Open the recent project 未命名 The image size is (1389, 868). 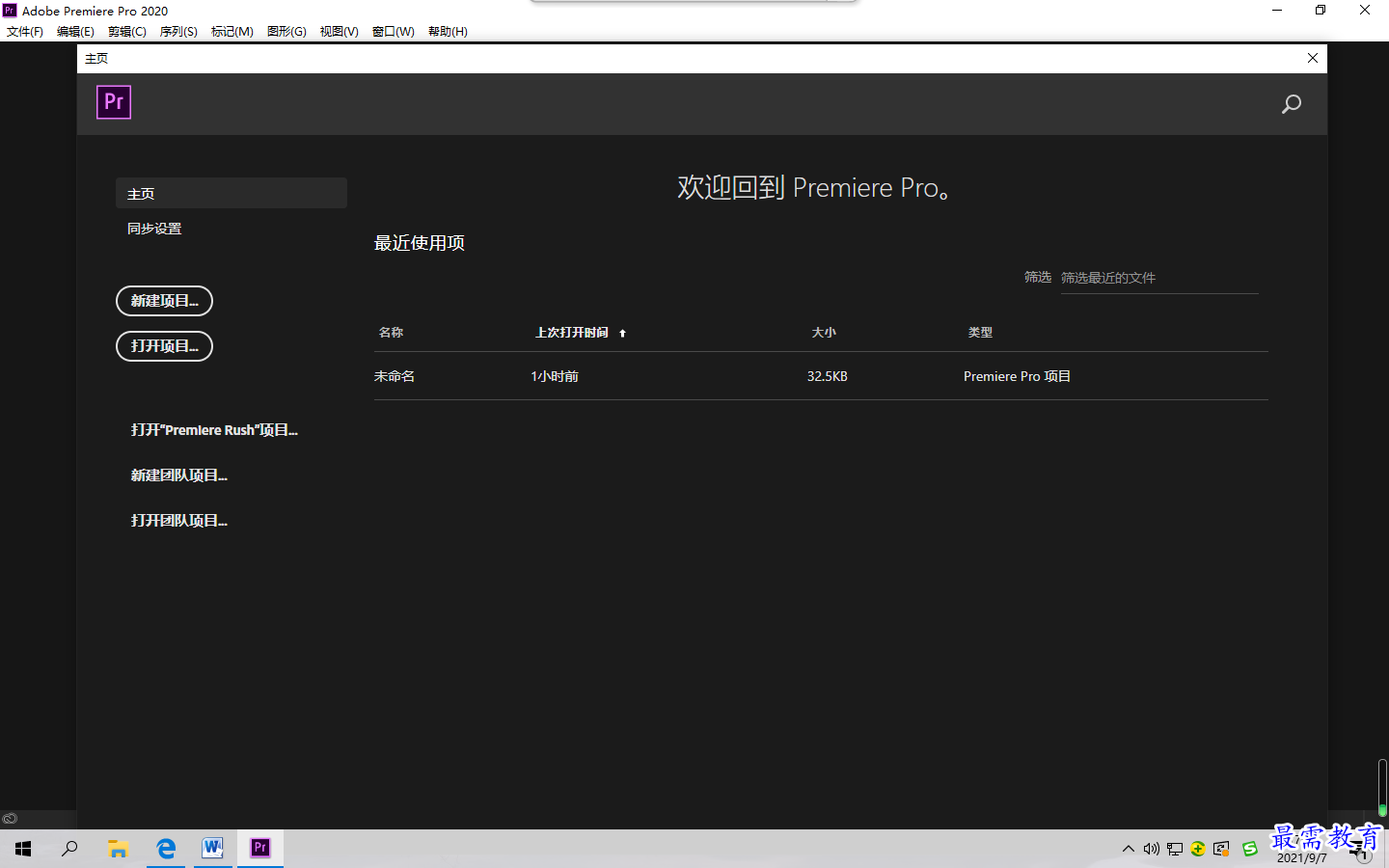point(395,376)
